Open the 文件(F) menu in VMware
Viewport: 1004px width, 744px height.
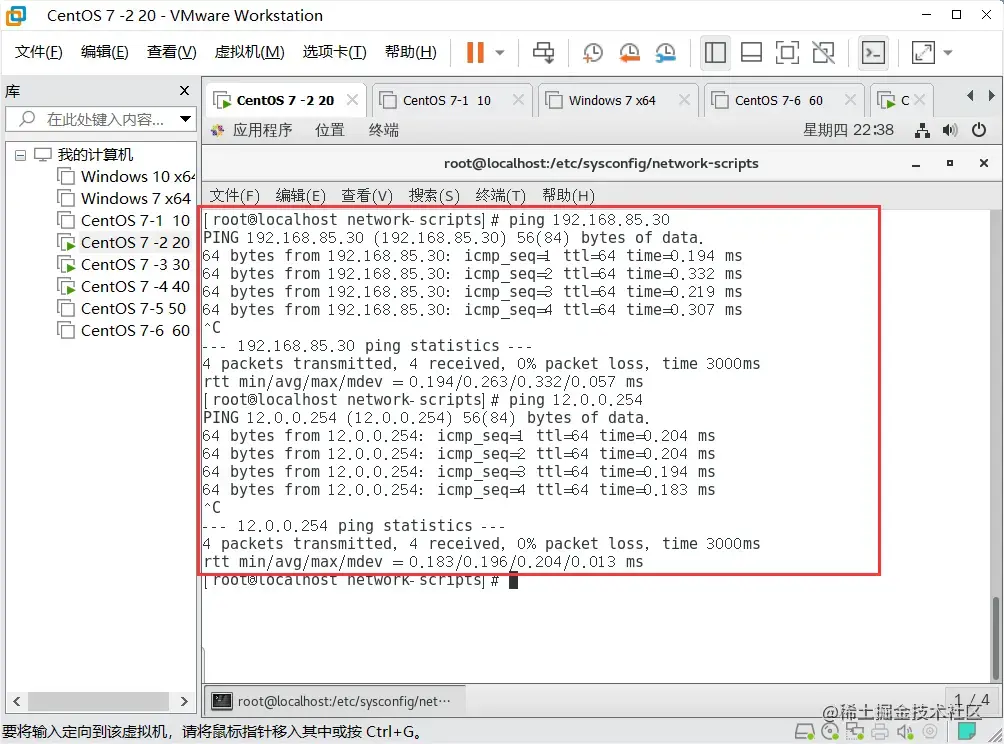(x=38, y=52)
